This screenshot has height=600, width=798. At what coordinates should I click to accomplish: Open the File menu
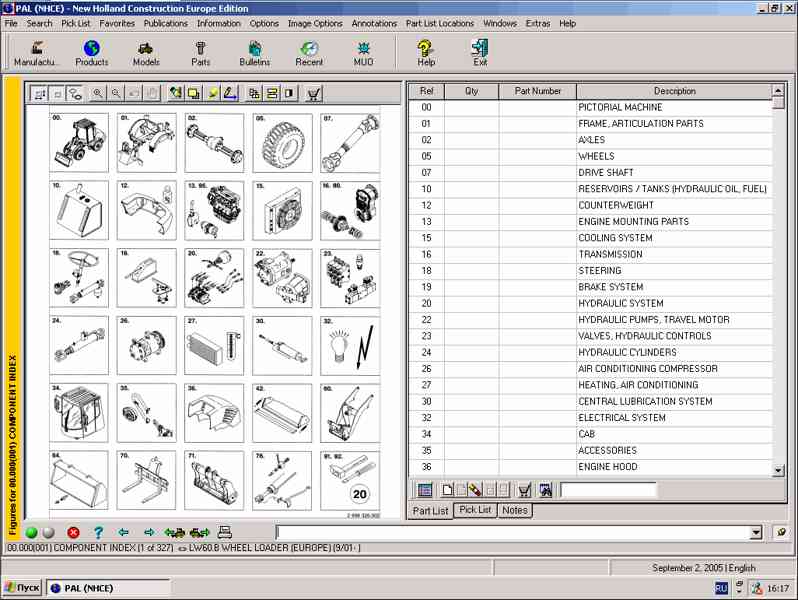[x=11, y=23]
